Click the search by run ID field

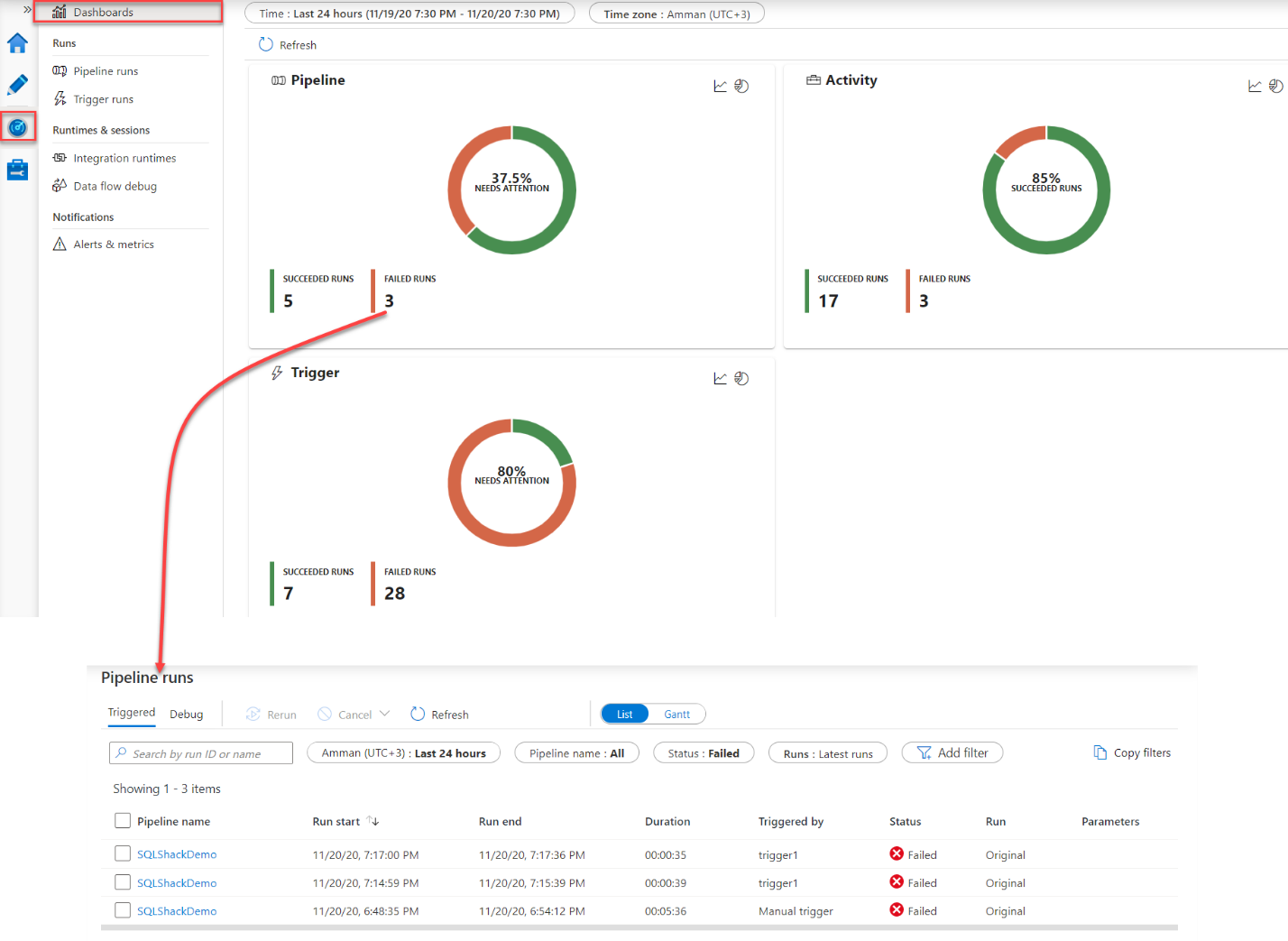pyautogui.click(x=201, y=753)
